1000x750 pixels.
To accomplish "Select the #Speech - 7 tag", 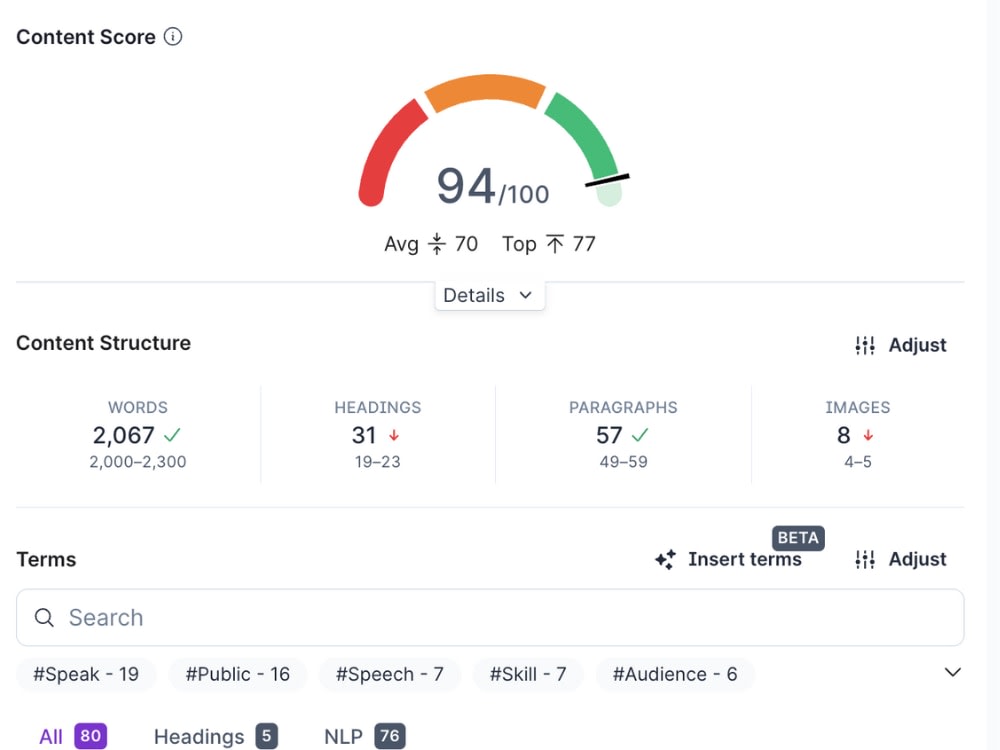I will [390, 674].
